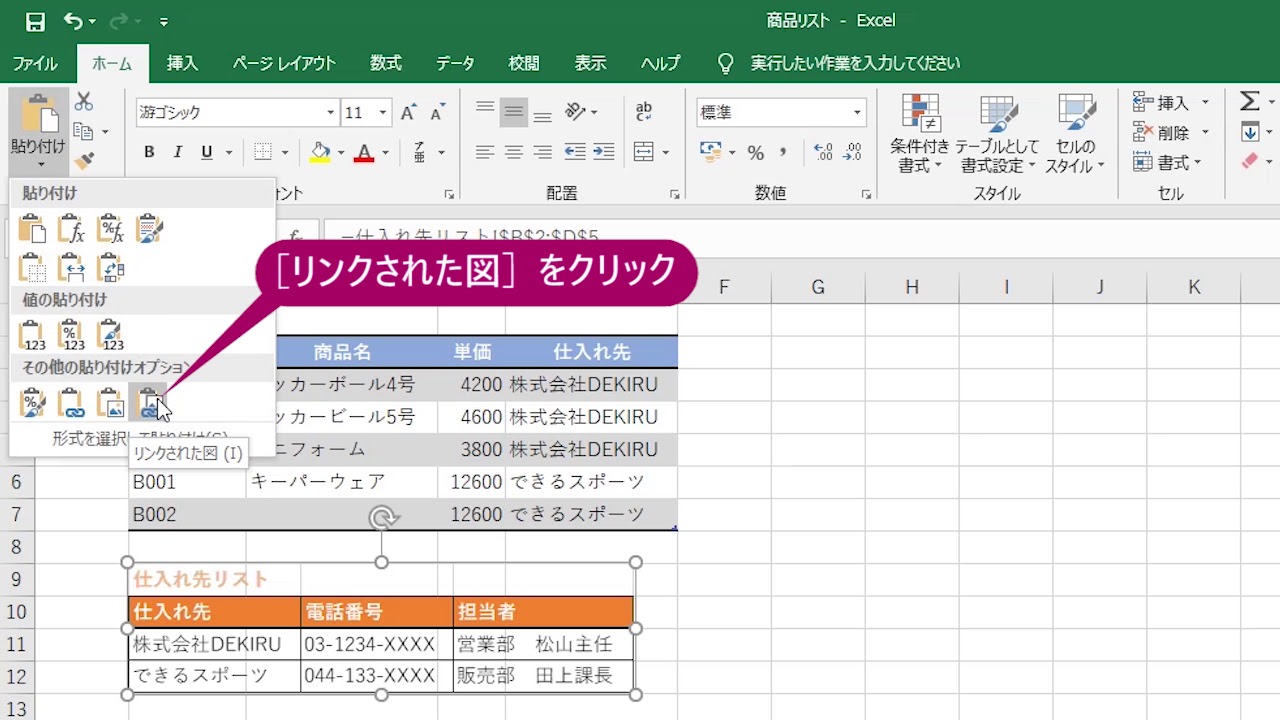Select the Paste Formulas (fx) option
The image size is (1280, 720).
click(71, 229)
